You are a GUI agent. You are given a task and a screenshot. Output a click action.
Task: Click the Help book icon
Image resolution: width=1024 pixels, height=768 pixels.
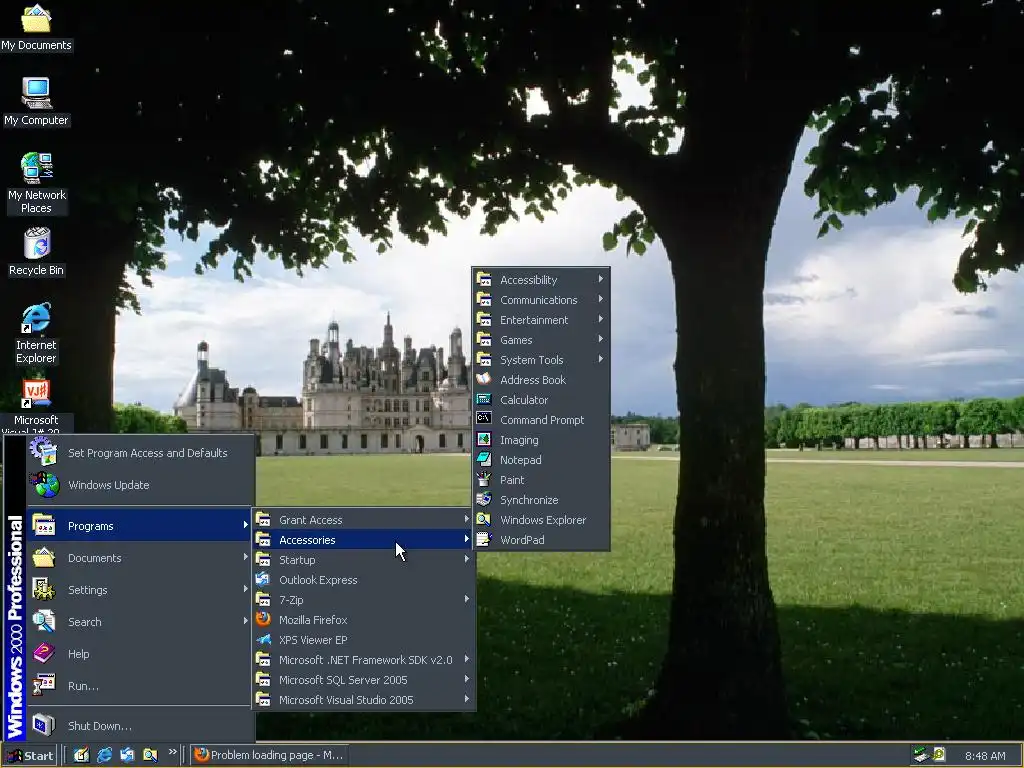pyautogui.click(x=44, y=654)
